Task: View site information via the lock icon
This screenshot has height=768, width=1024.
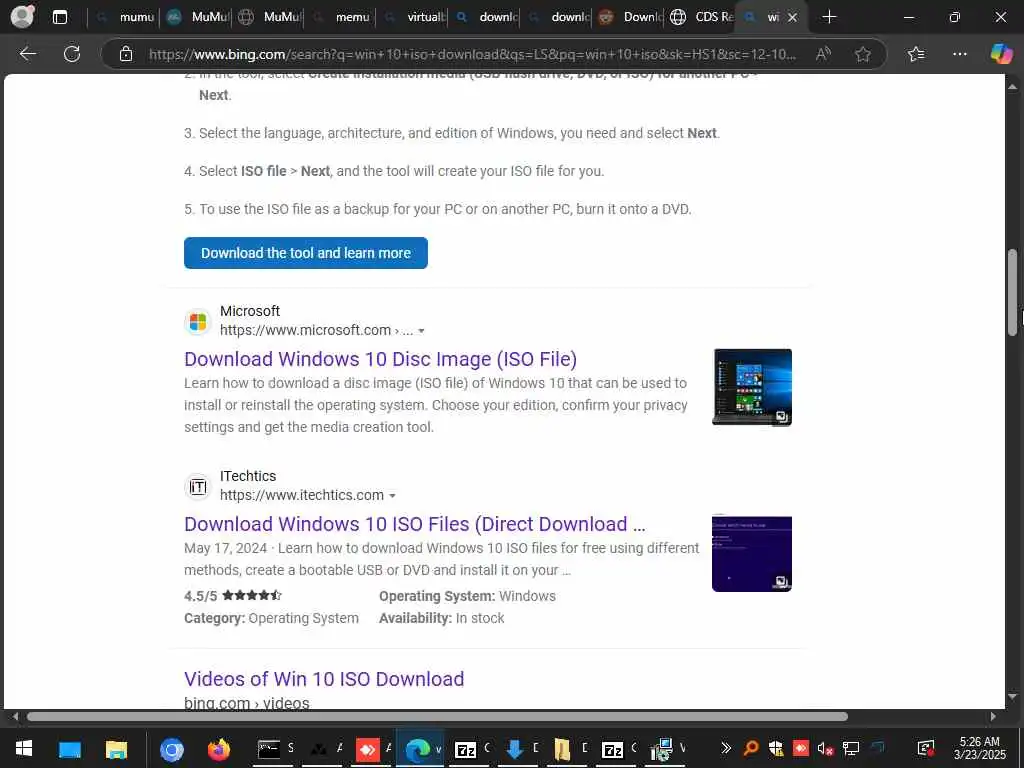Action: 126,54
